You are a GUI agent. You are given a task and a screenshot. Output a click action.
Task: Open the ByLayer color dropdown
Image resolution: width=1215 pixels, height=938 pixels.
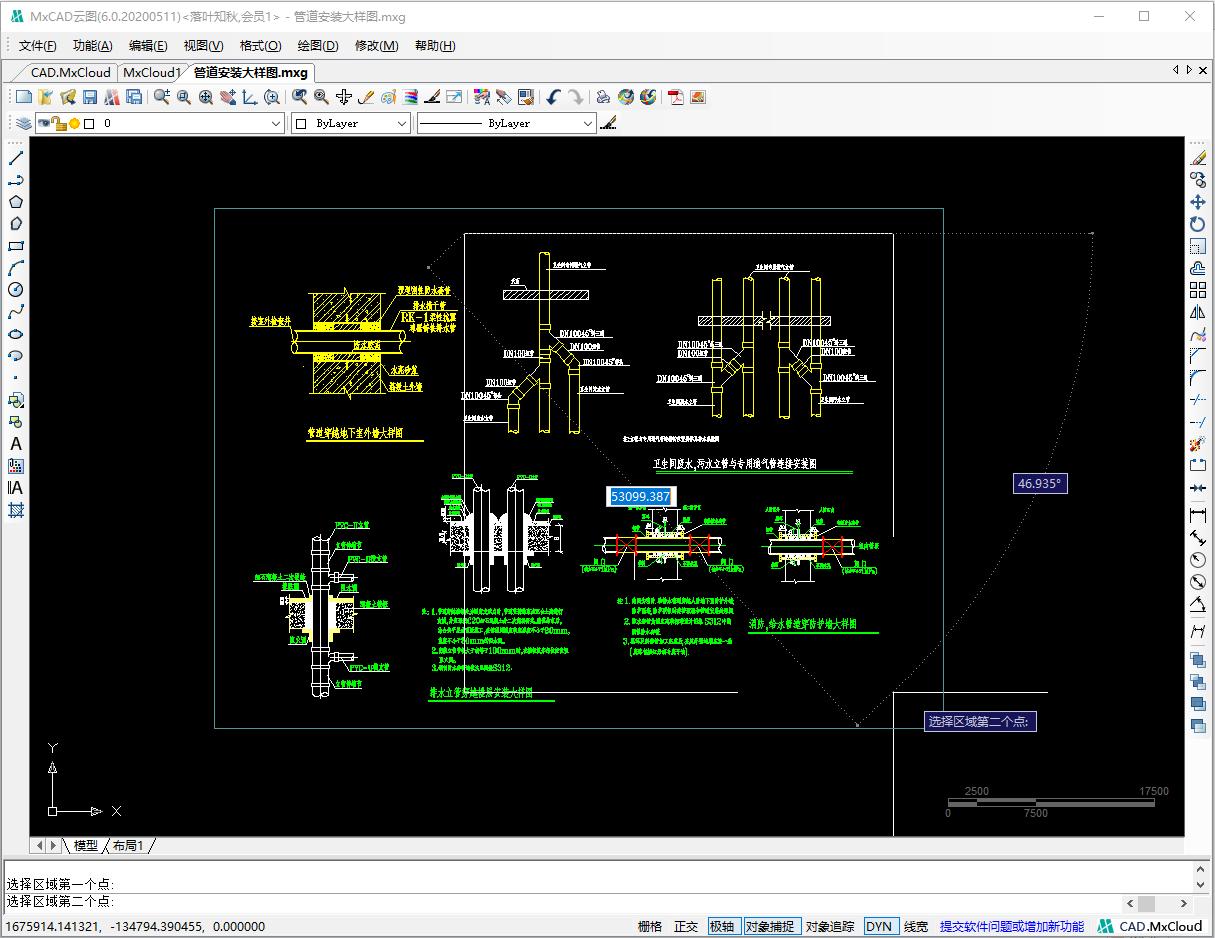click(402, 123)
